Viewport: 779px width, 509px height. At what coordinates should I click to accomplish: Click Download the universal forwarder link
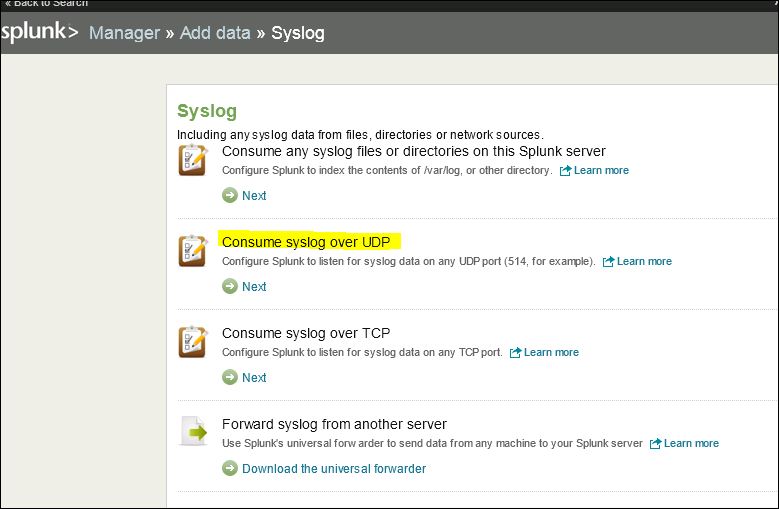pyautogui.click(x=334, y=469)
